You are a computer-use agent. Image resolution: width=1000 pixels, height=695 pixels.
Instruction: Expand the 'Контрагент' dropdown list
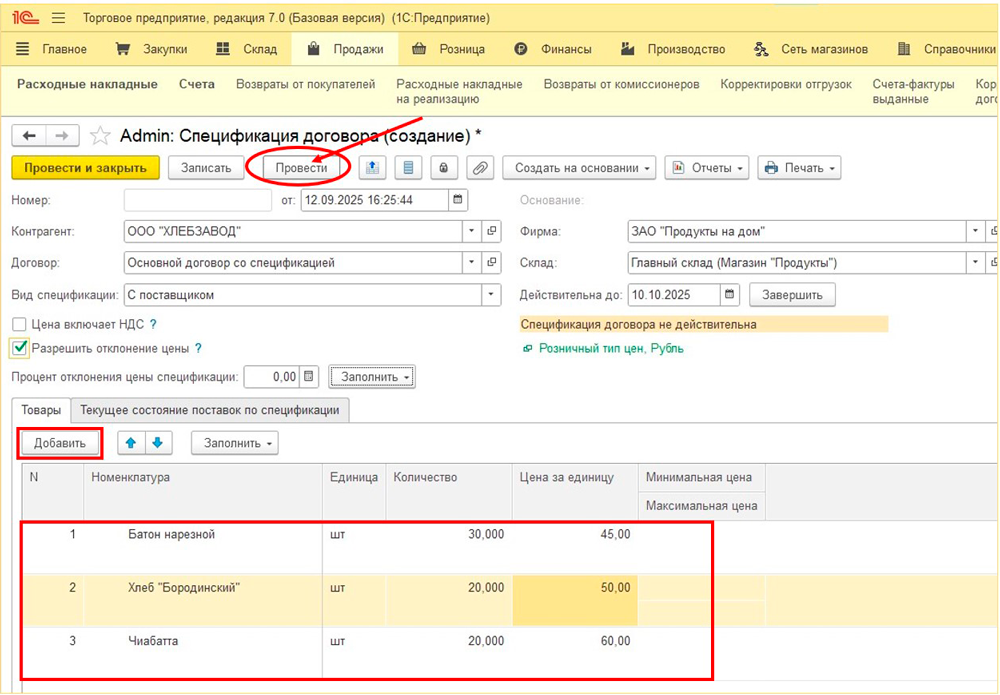[472, 232]
